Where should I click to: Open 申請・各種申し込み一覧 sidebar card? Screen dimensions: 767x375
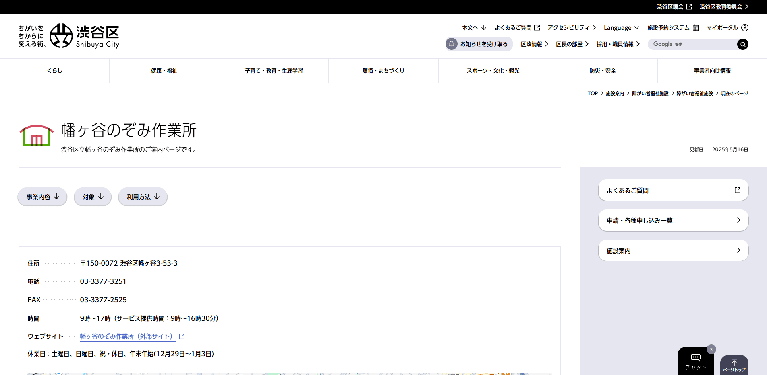click(673, 221)
